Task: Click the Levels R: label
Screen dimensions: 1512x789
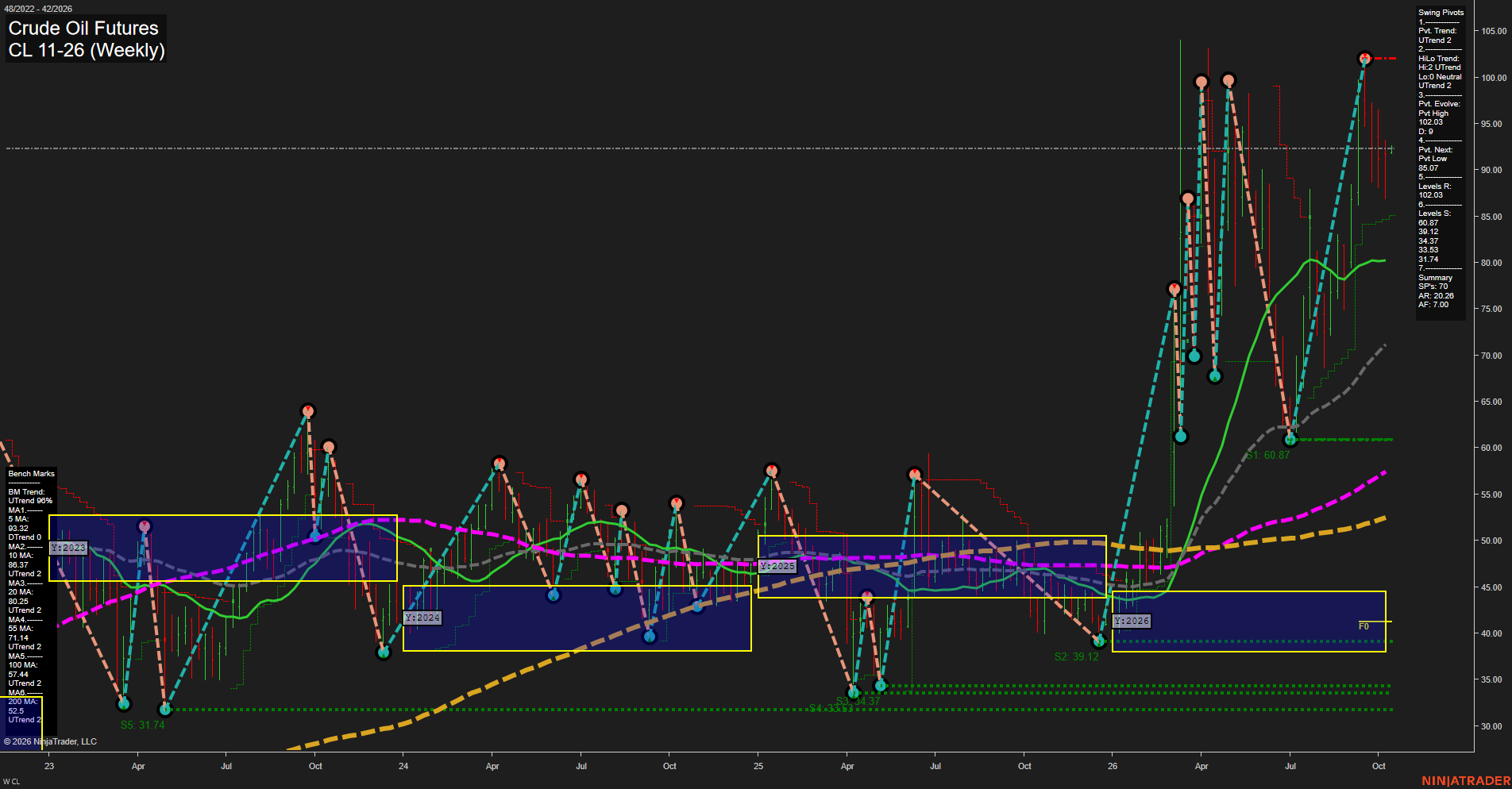Action: tap(1434, 187)
